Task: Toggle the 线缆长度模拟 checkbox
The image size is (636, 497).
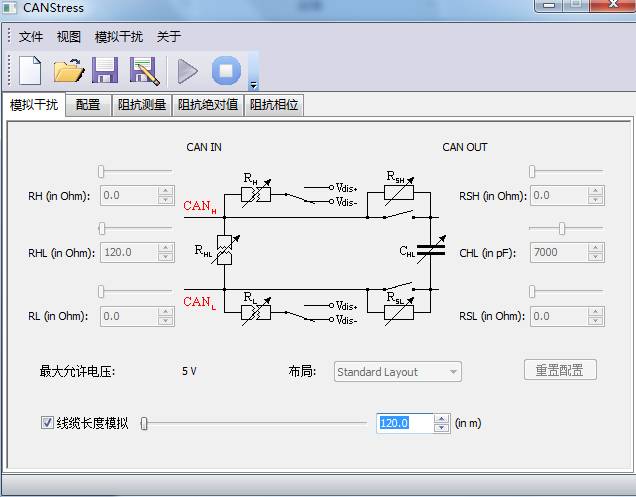Action: pos(47,423)
